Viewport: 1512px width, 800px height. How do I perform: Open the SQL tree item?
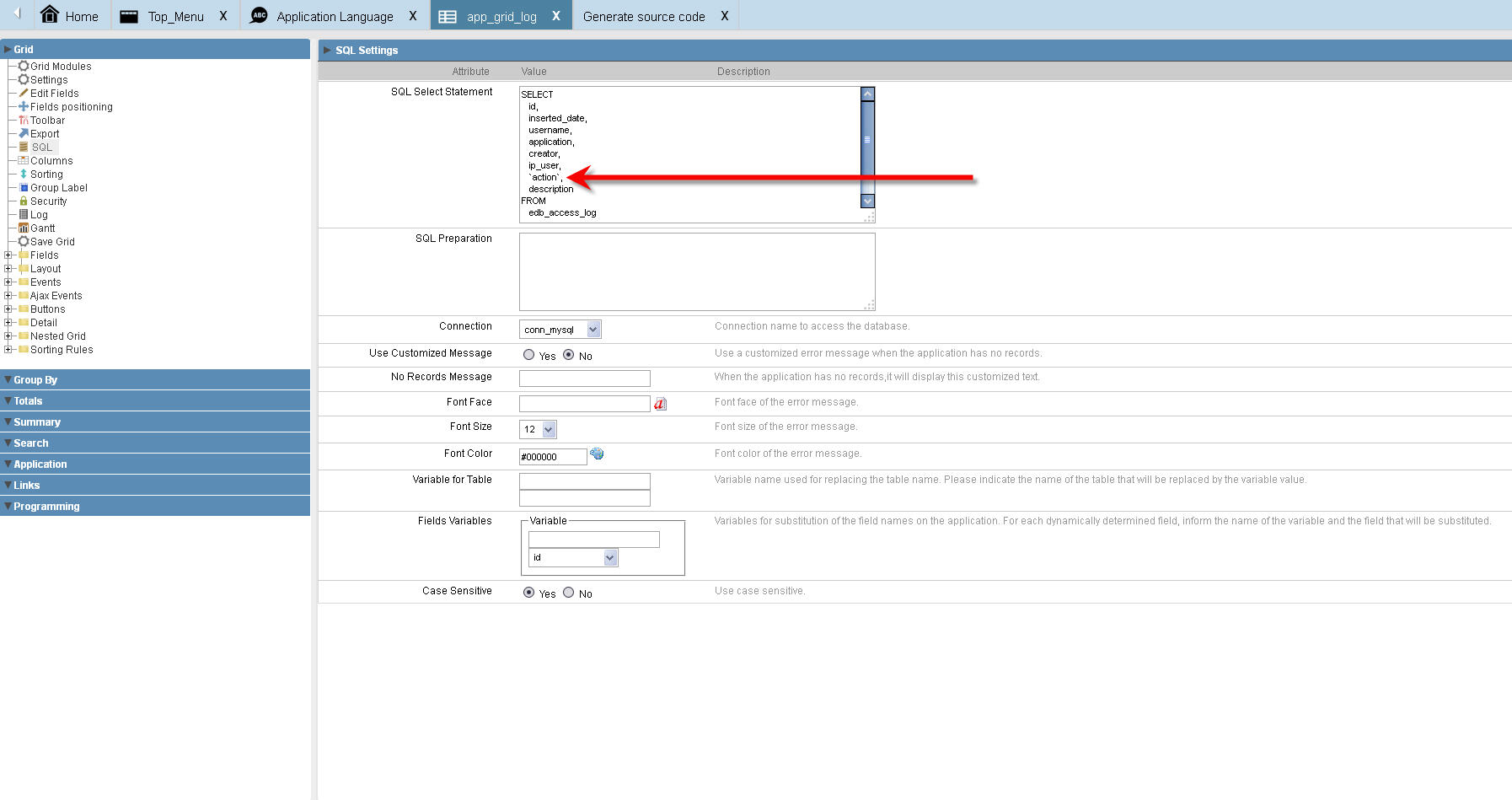(41, 147)
